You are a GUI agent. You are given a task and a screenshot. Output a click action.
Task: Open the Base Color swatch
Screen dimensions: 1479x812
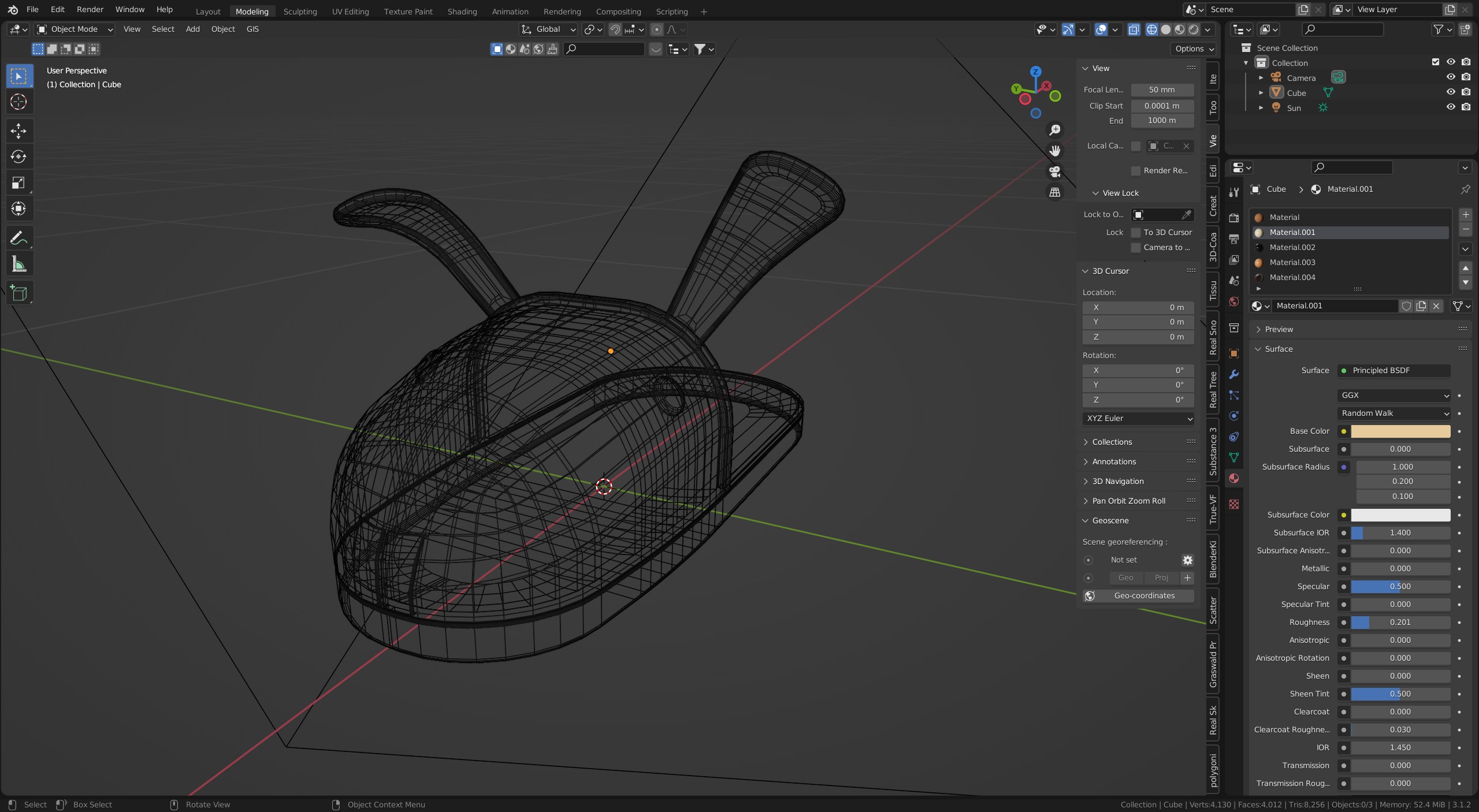coord(1400,431)
